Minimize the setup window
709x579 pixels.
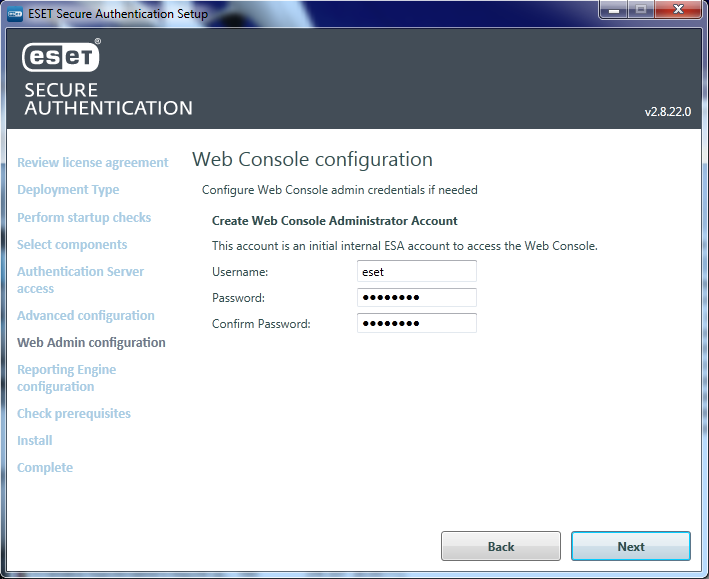point(614,9)
